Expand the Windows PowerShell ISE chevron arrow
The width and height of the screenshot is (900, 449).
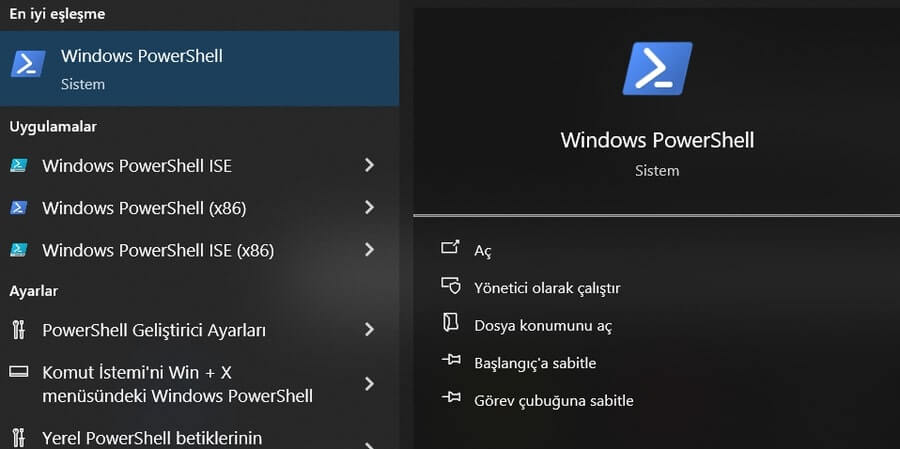pos(369,166)
